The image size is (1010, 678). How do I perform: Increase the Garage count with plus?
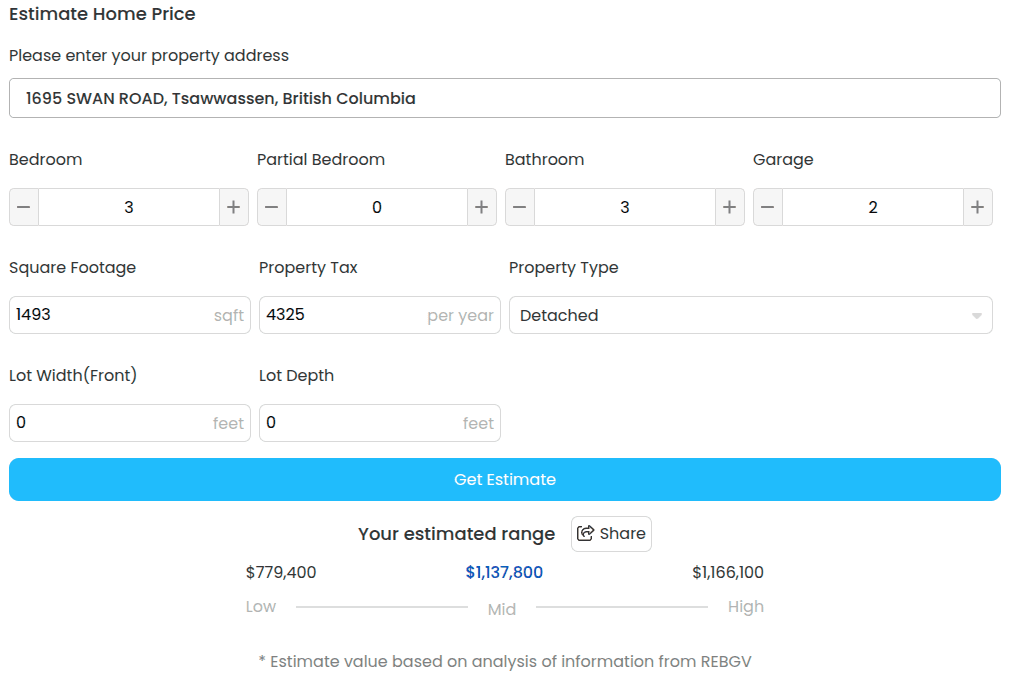[978, 207]
